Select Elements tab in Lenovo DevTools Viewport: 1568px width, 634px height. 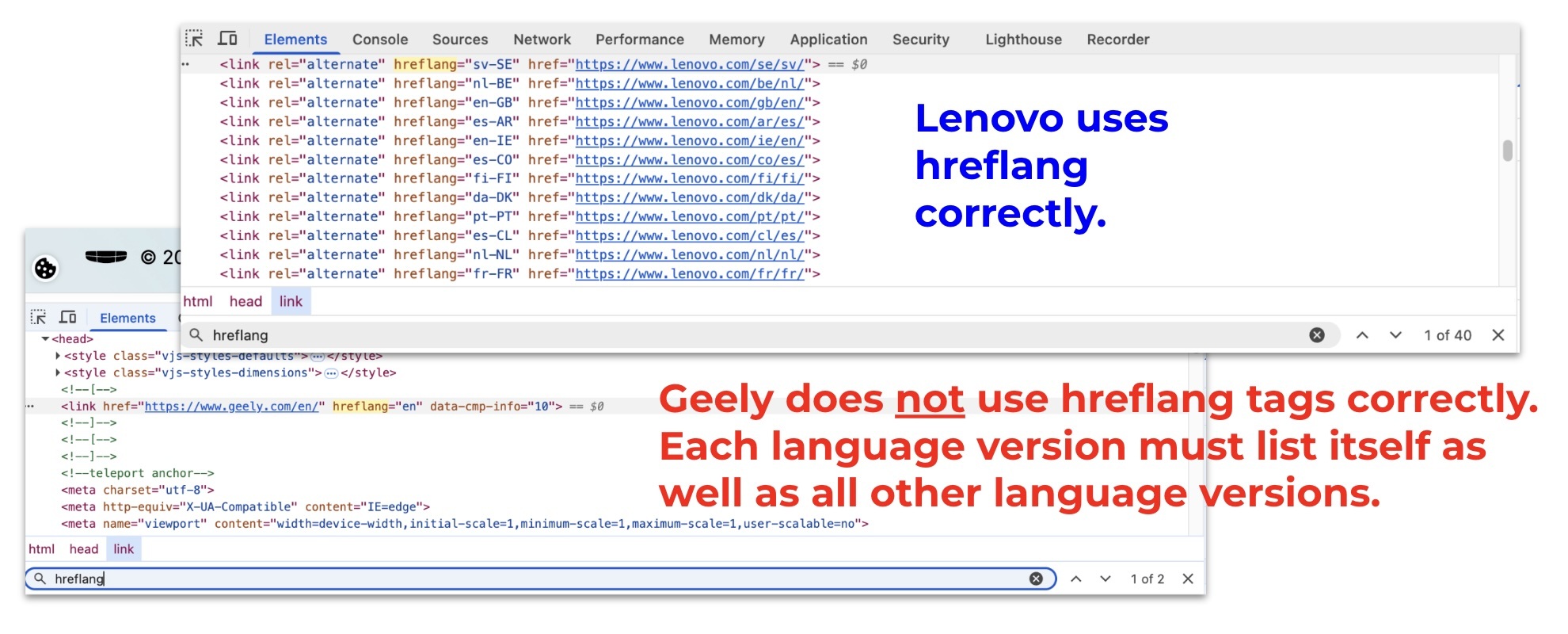coord(295,39)
